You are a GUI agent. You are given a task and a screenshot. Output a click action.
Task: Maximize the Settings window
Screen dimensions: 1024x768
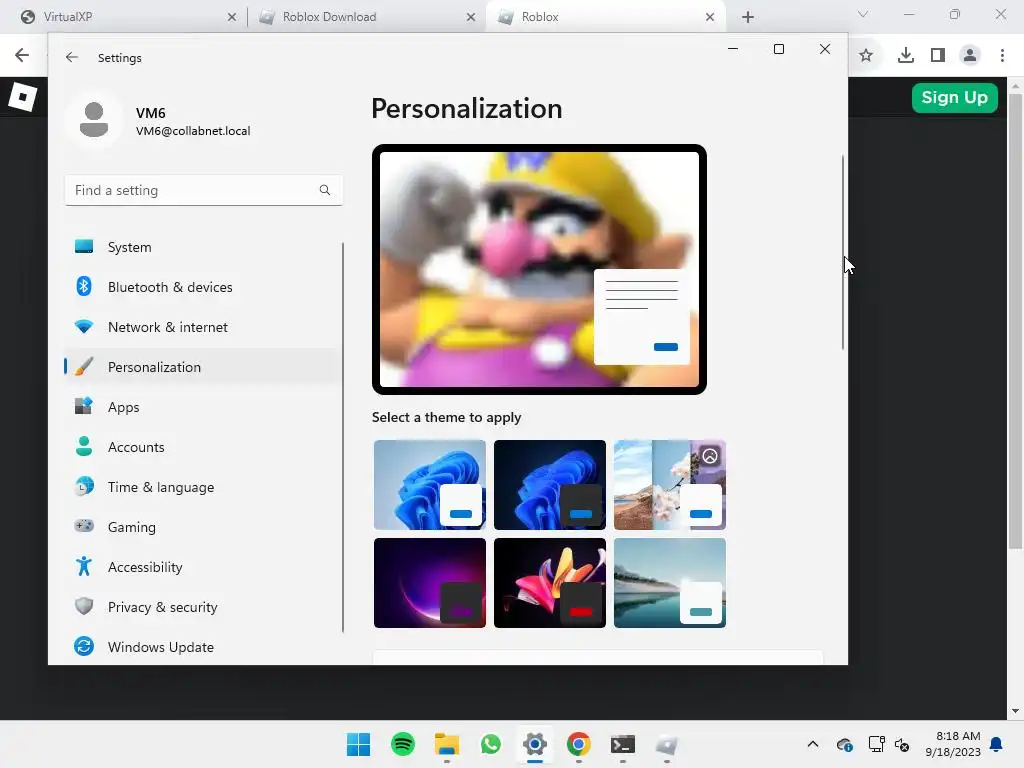[778, 49]
